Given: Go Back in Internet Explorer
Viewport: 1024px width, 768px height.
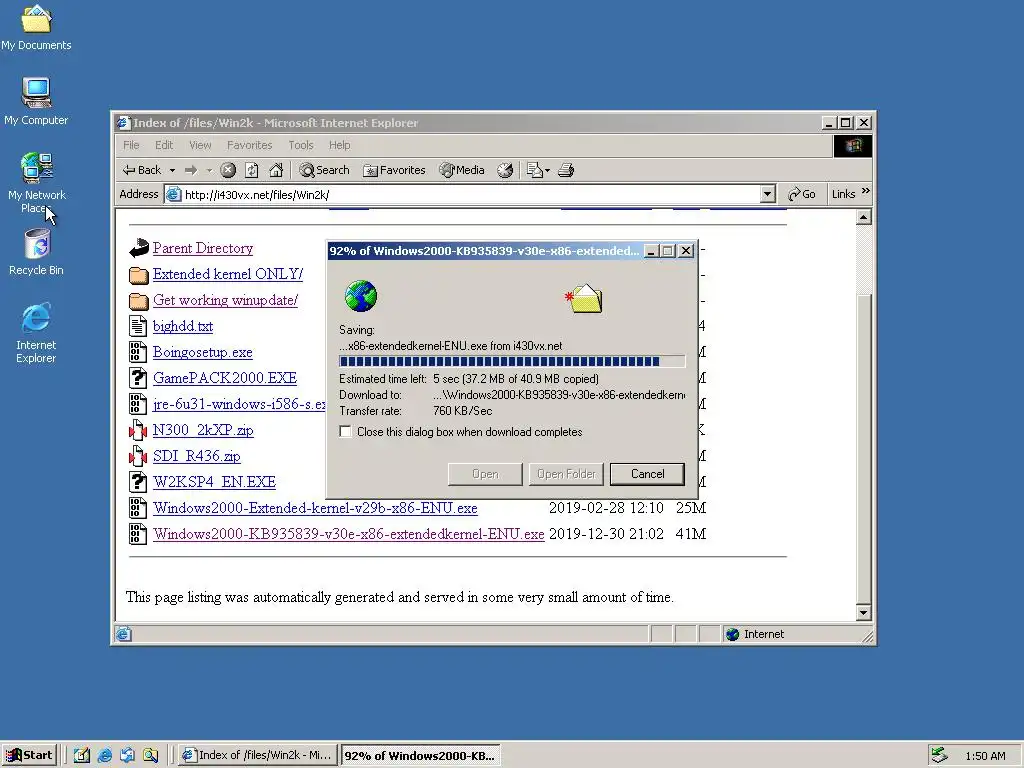Looking at the screenshot, I should point(142,170).
